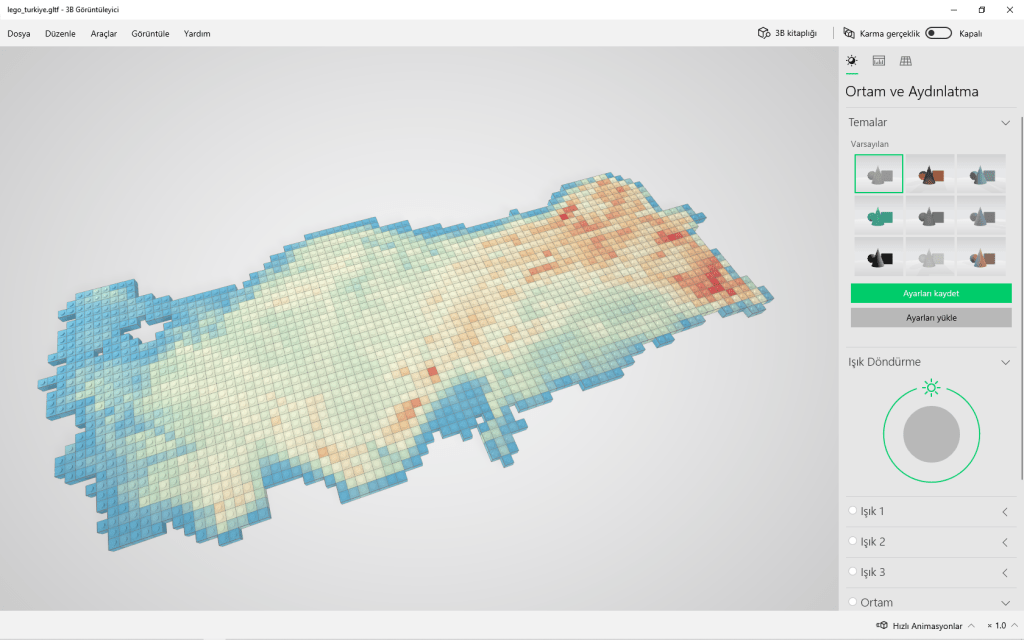This screenshot has width=1024, height=640.
Task: Toggle the Karma gerçeklik switch on
Action: pyautogui.click(x=938, y=33)
